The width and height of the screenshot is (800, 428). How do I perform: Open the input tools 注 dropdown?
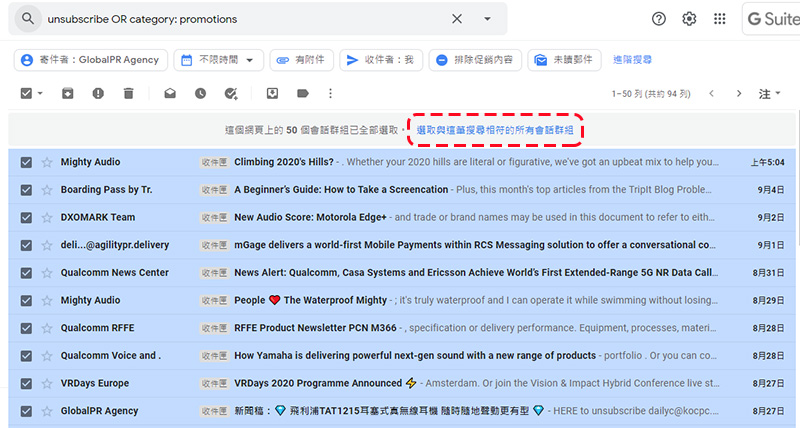point(769,94)
